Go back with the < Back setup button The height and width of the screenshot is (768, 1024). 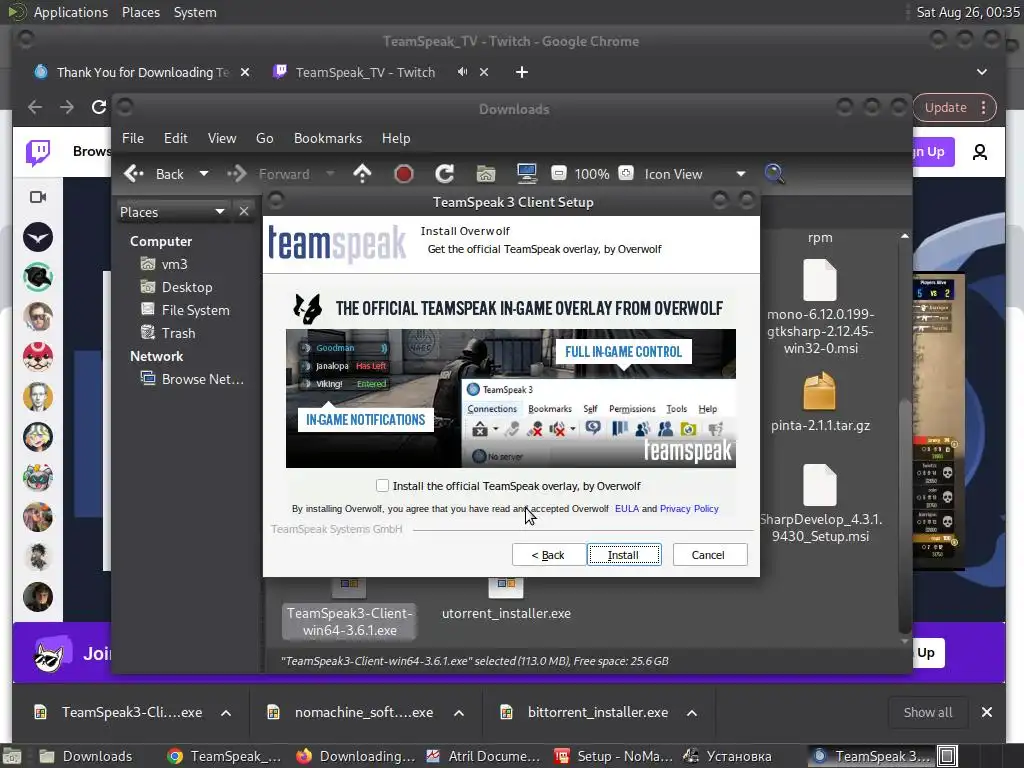click(x=549, y=554)
